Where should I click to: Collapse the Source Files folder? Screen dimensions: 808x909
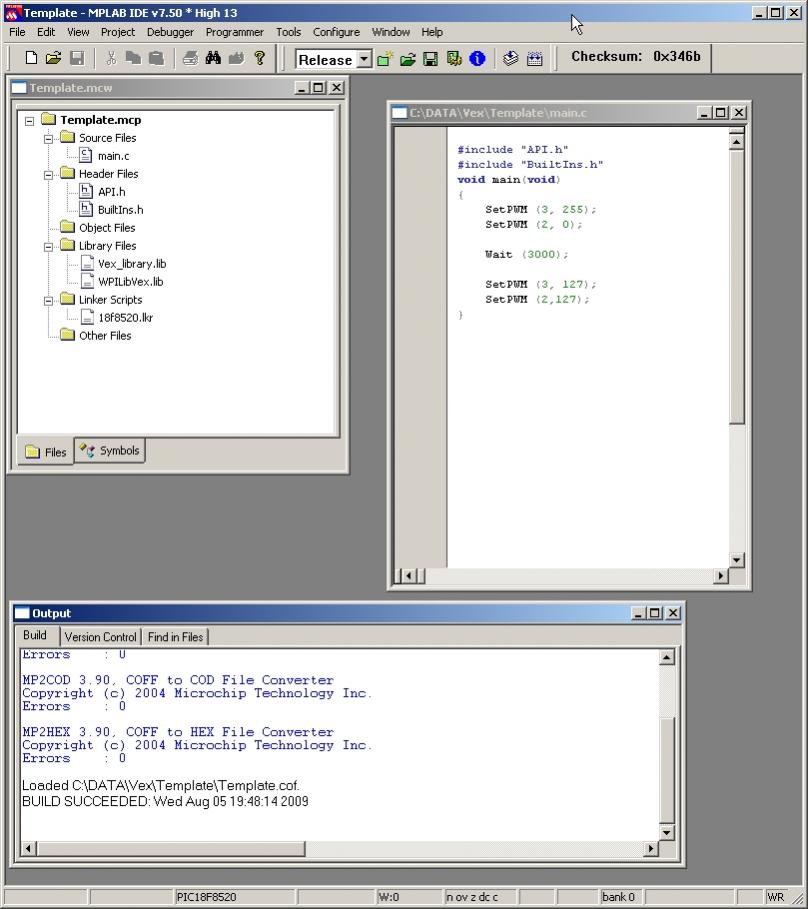[49, 139]
